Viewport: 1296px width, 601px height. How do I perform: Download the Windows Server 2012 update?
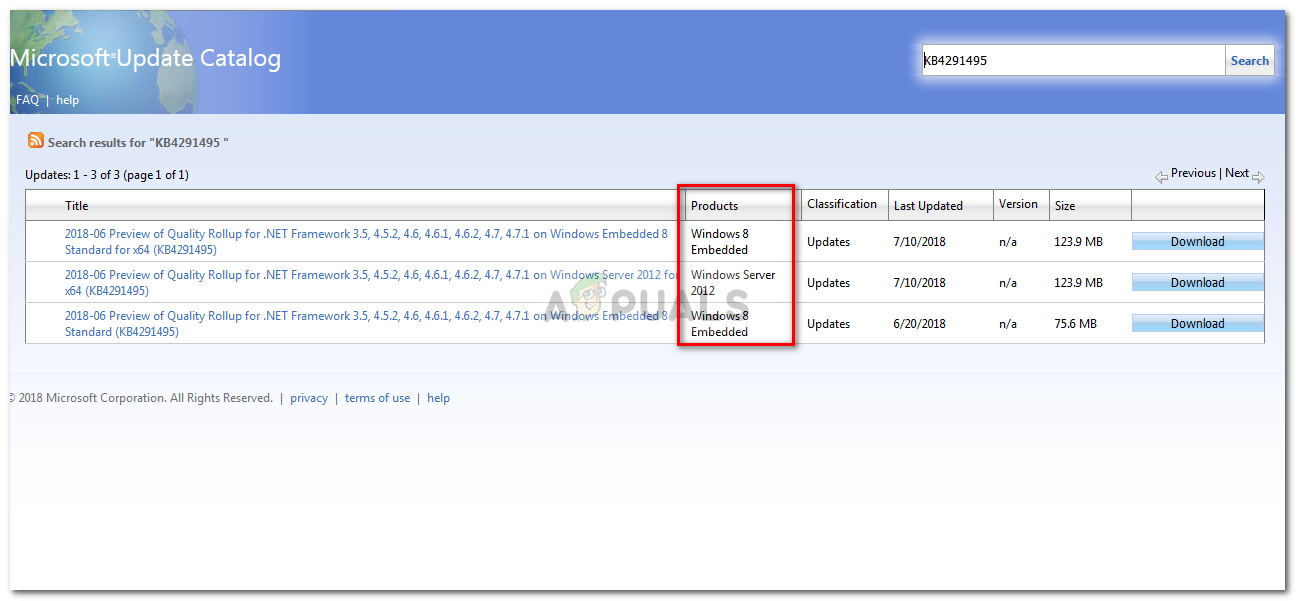(x=1198, y=283)
